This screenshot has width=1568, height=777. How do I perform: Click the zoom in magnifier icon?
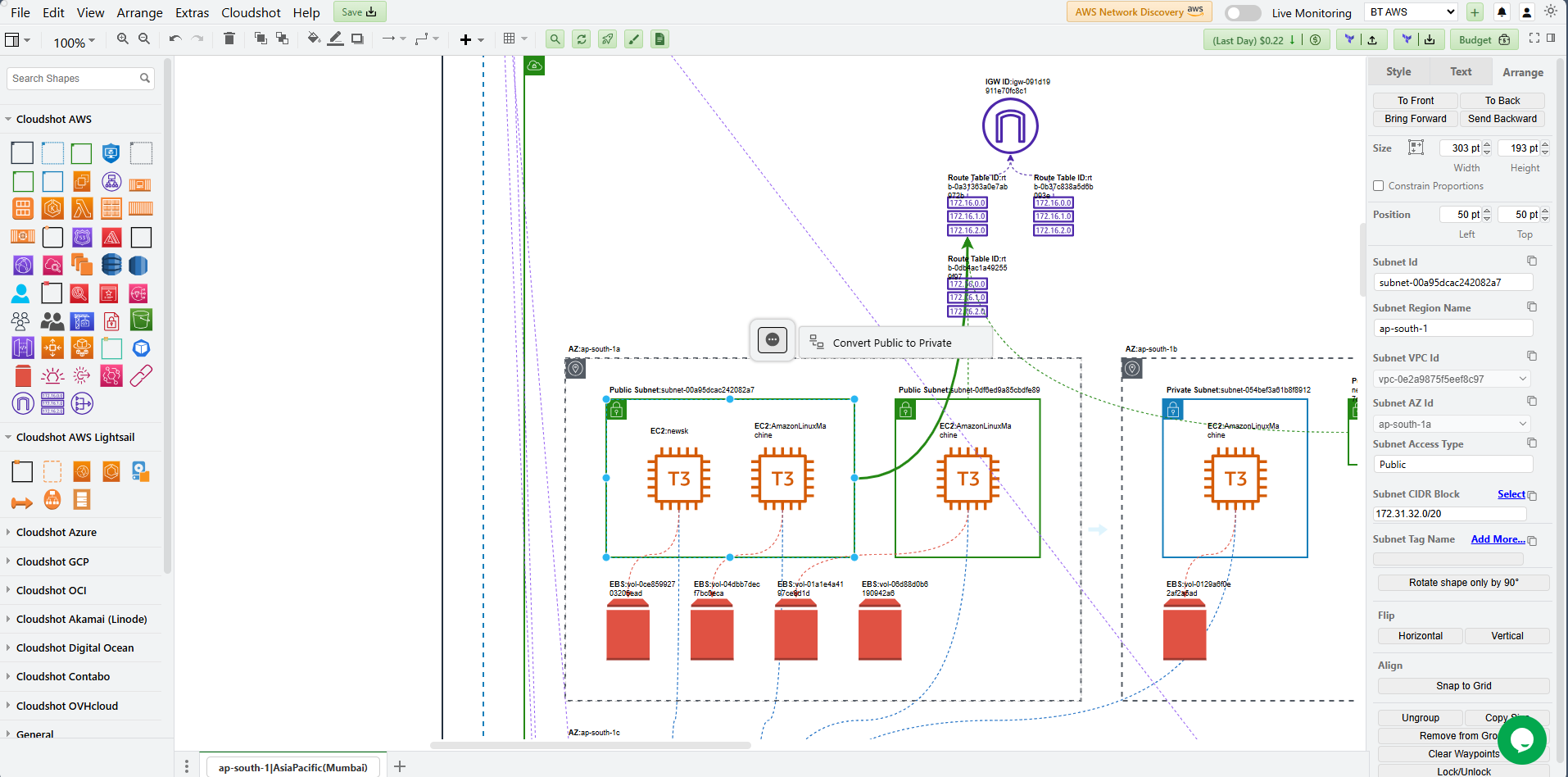[x=123, y=39]
